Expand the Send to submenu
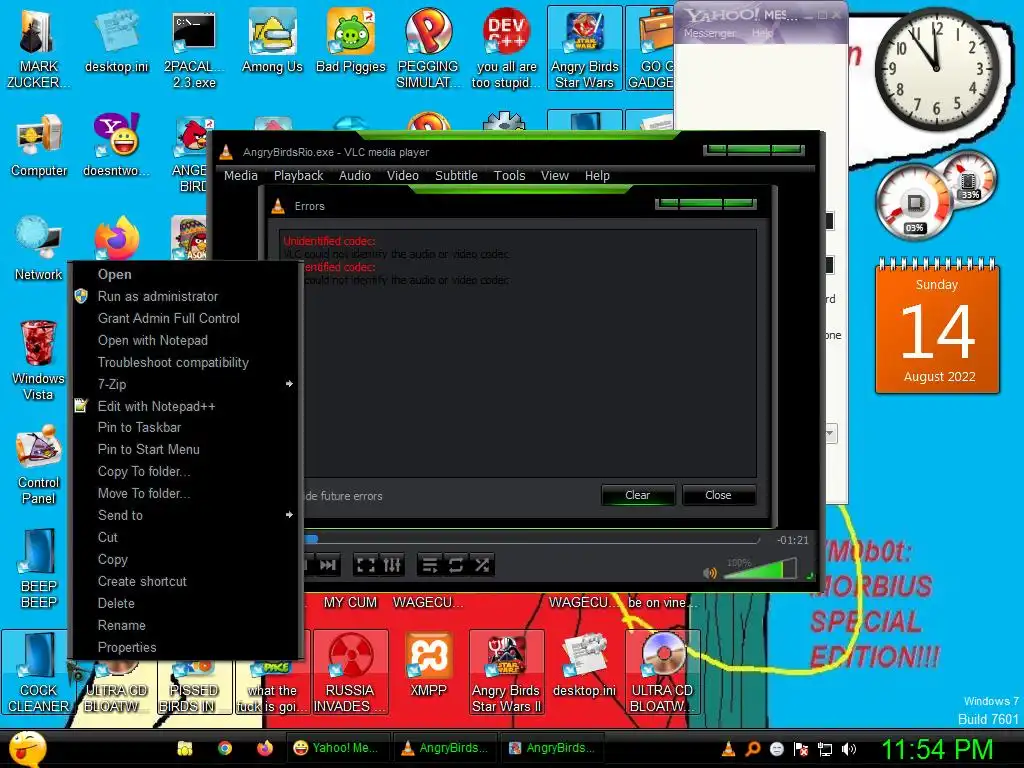Viewport: 1024px width, 768px height. (x=185, y=515)
